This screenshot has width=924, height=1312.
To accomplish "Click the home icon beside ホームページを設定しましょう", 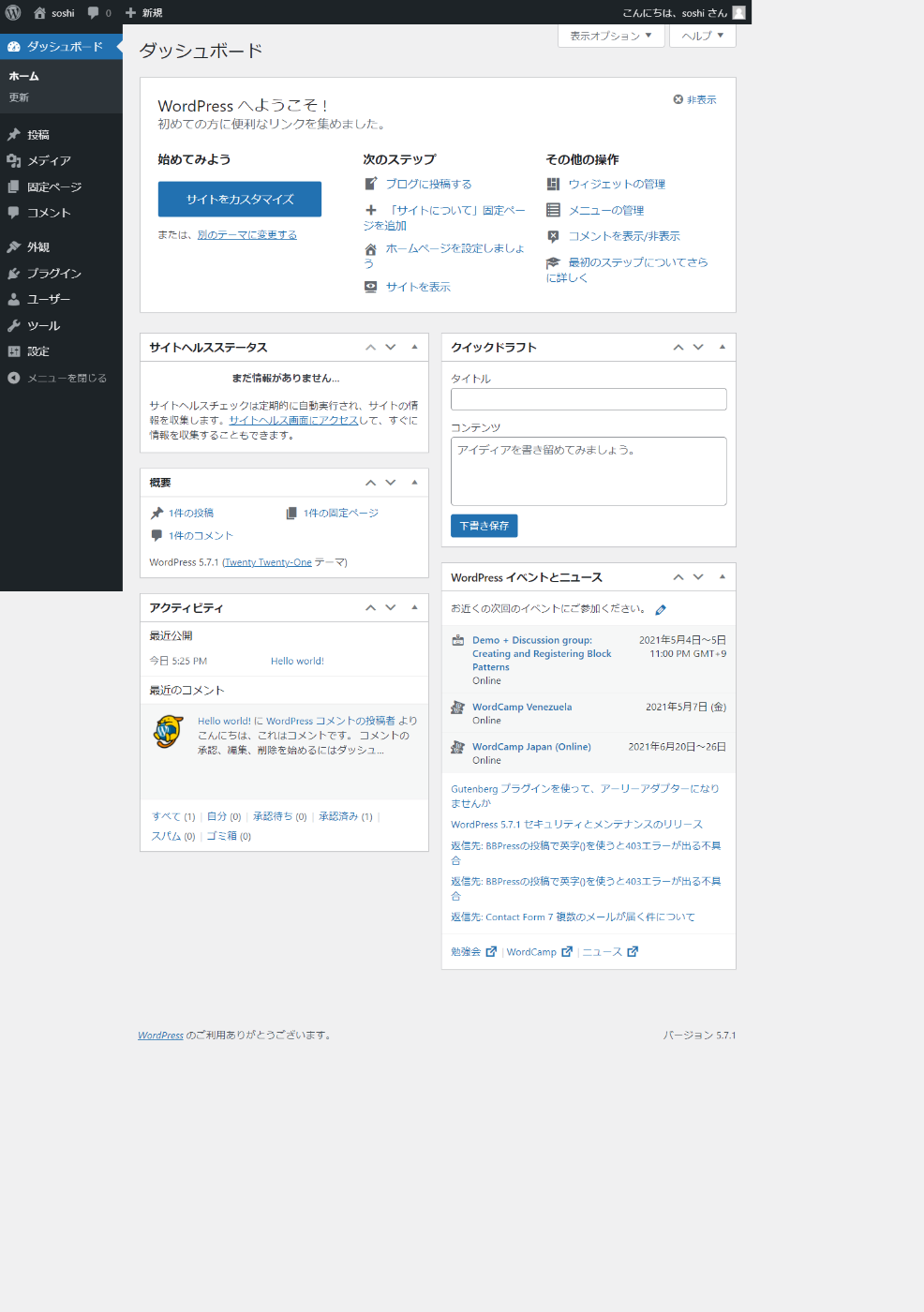I will pos(371,249).
